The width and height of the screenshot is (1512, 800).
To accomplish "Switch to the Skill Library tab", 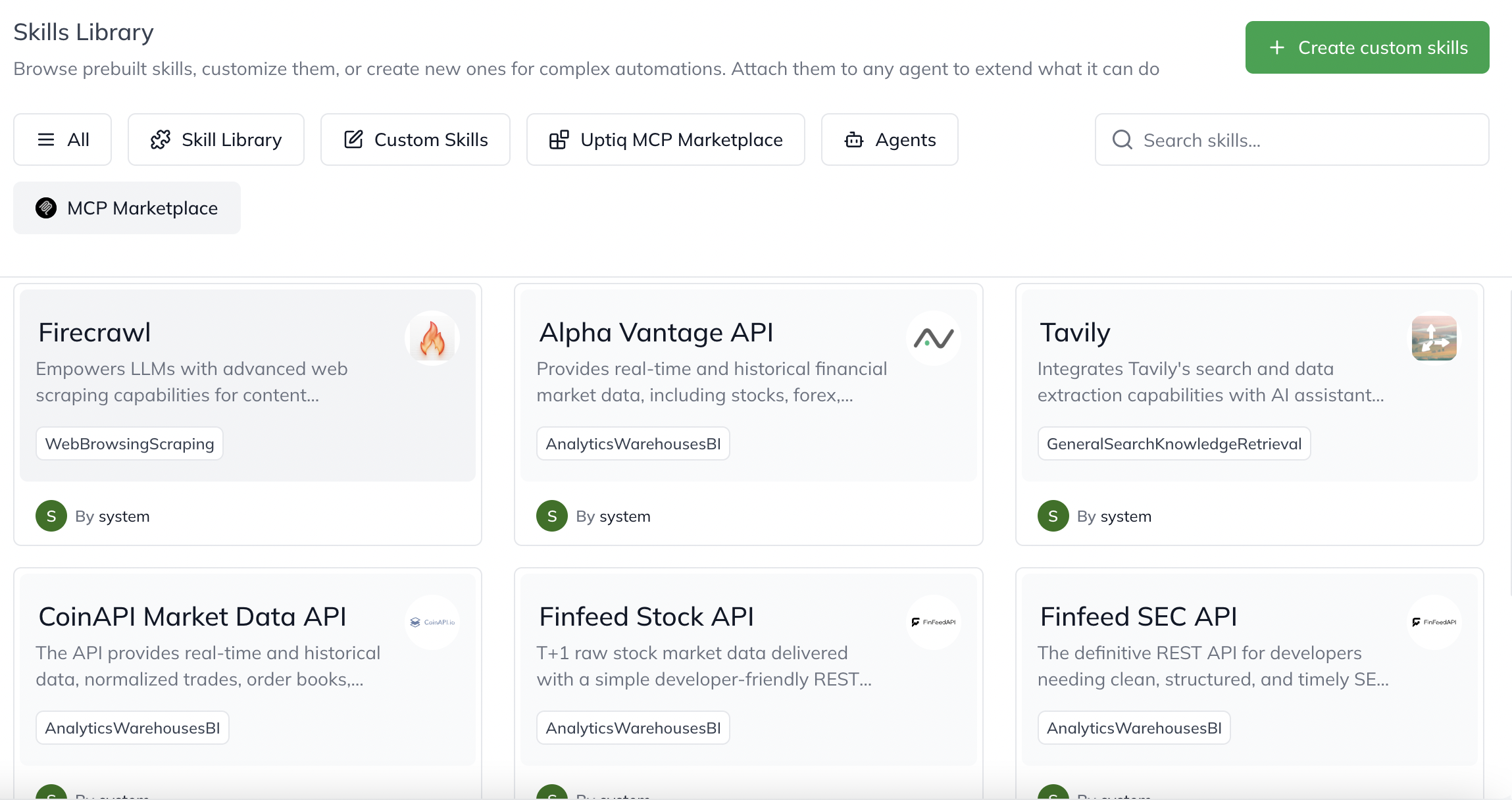I will (216, 139).
